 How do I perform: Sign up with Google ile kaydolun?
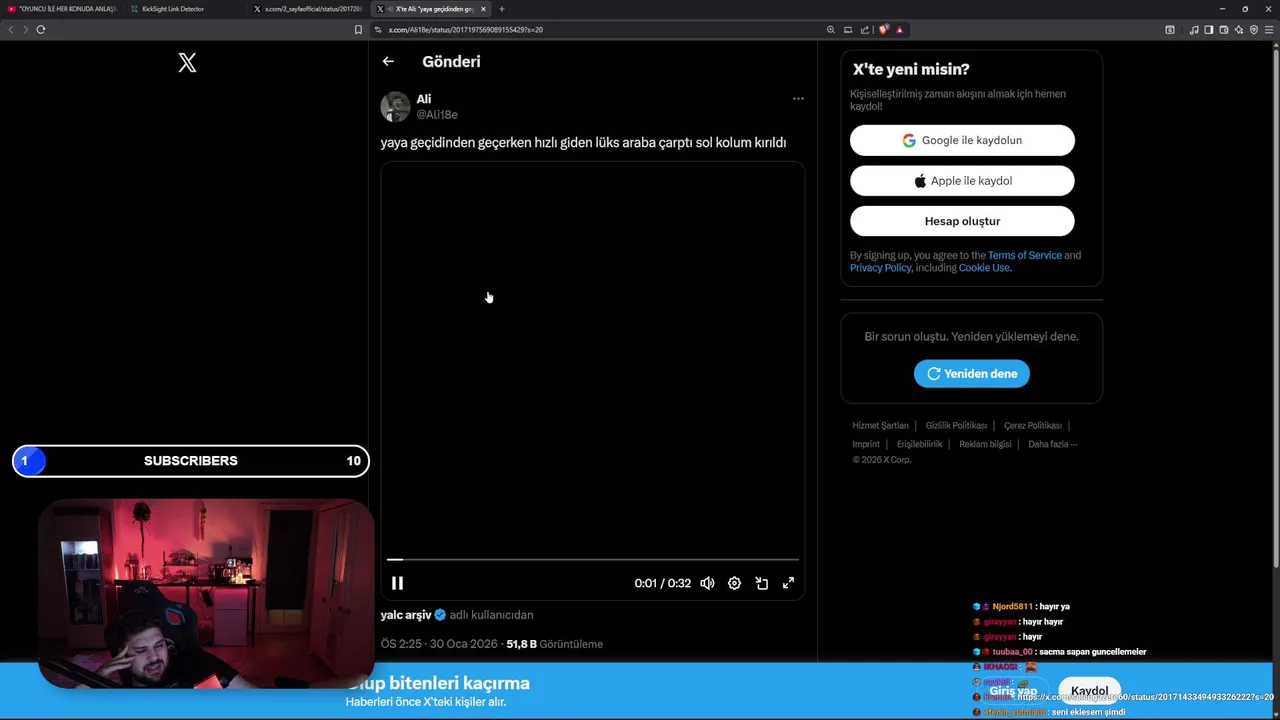pyautogui.click(x=962, y=140)
